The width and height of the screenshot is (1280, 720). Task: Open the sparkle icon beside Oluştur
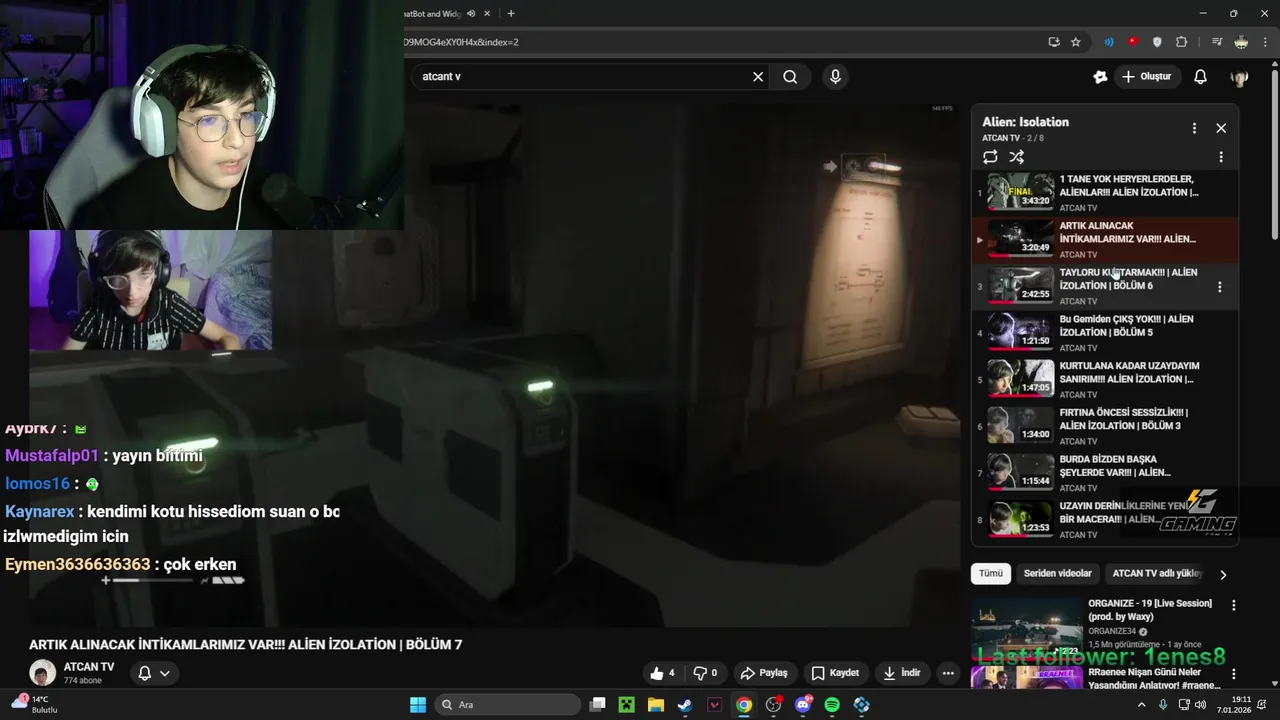(1101, 77)
